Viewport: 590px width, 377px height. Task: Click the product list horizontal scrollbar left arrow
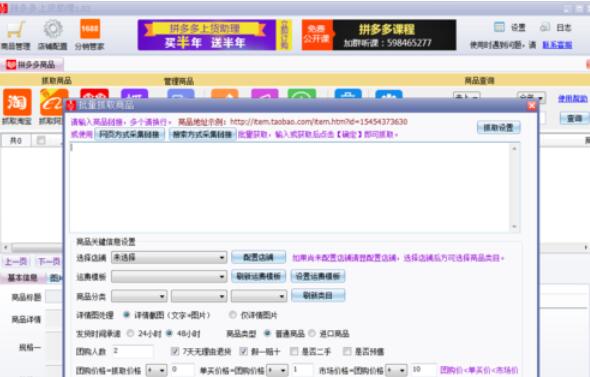[x=6, y=248]
